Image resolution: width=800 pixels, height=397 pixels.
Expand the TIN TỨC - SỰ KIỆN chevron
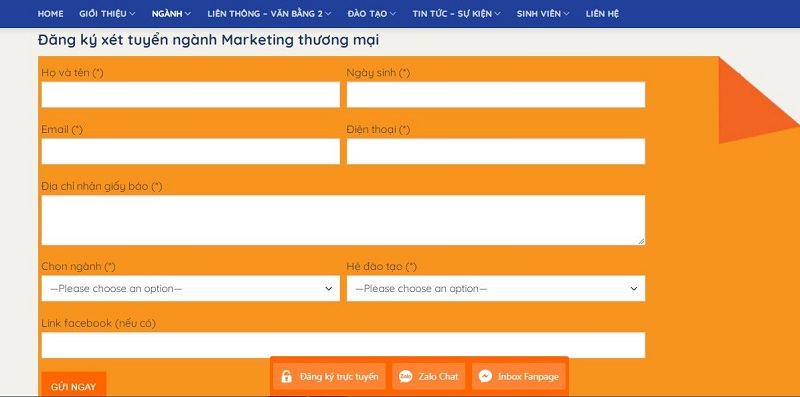click(497, 14)
